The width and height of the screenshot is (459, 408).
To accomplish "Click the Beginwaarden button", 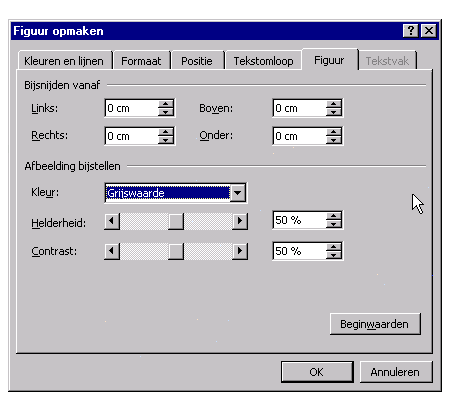I will (375, 324).
